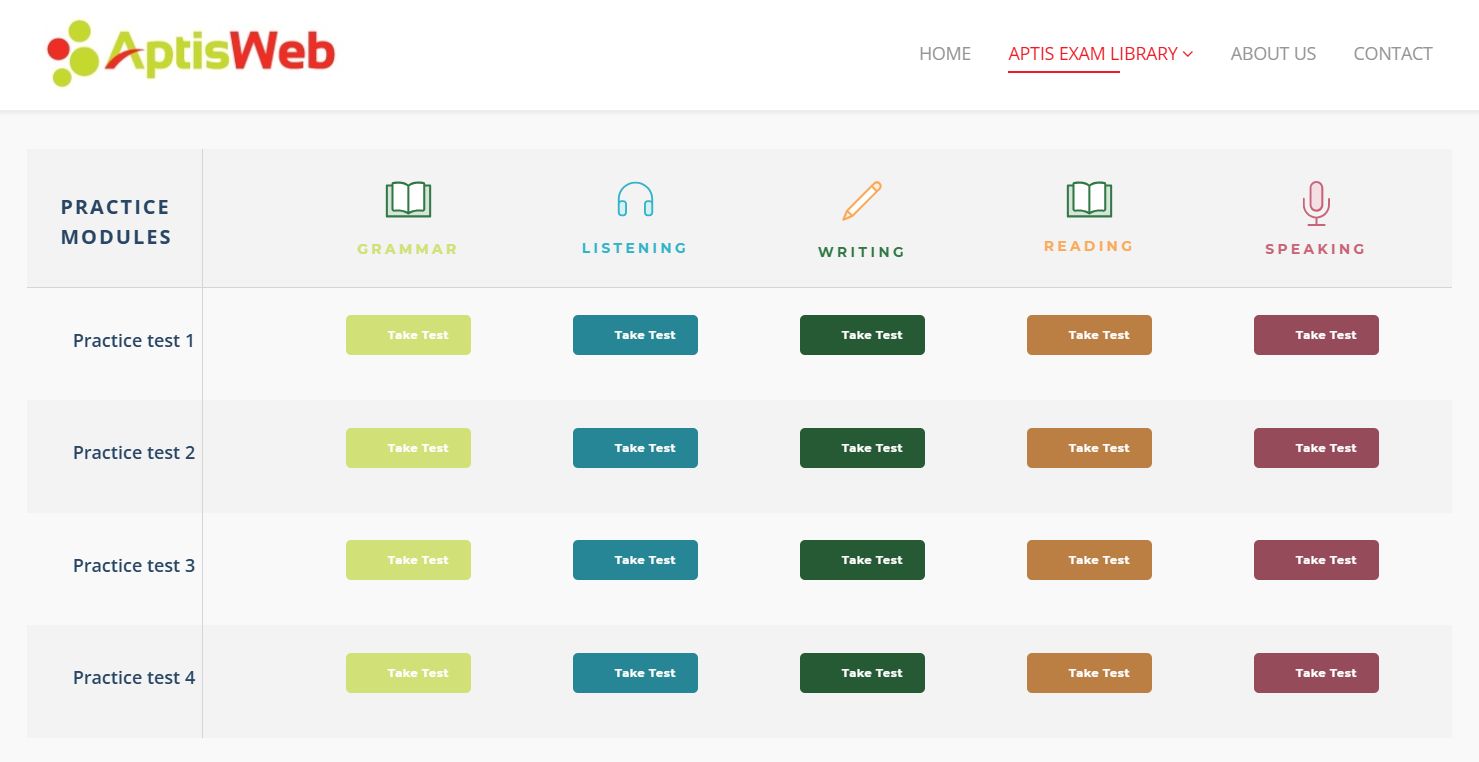Viewport: 1479px width, 762px height.
Task: Click the PRACTICE MODULES header cell
Action: click(114, 221)
